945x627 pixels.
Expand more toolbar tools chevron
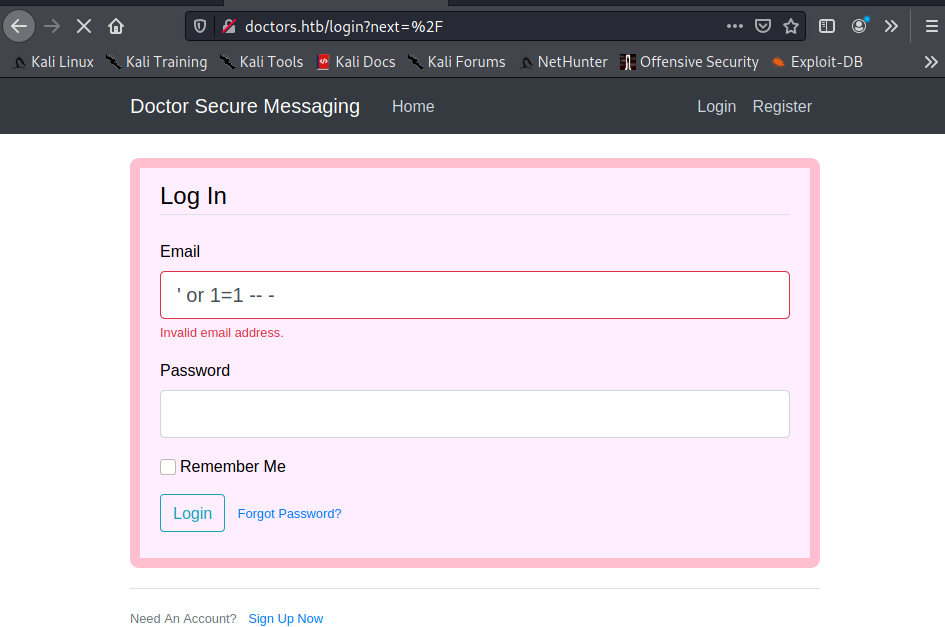tap(891, 27)
